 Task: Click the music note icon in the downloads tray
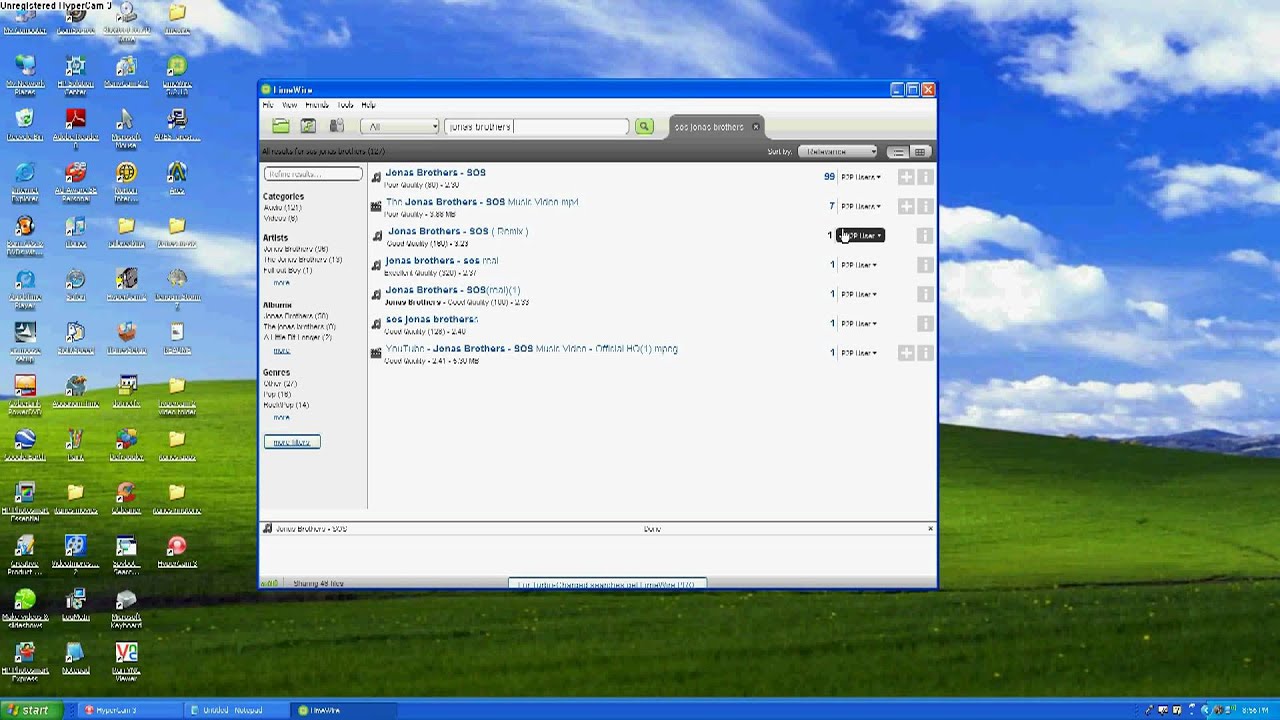(267, 528)
